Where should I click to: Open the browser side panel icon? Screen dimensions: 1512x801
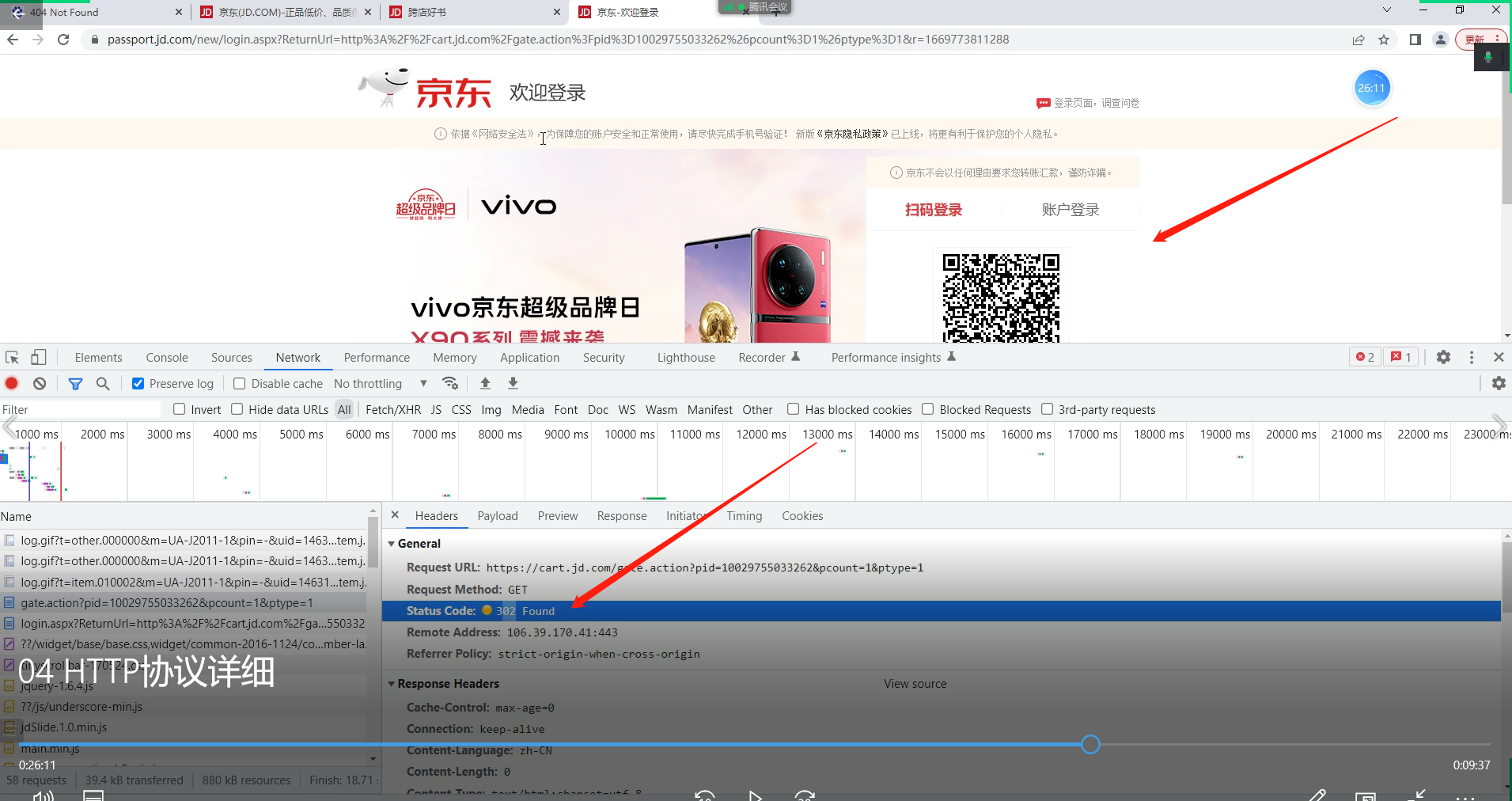[x=1415, y=40]
